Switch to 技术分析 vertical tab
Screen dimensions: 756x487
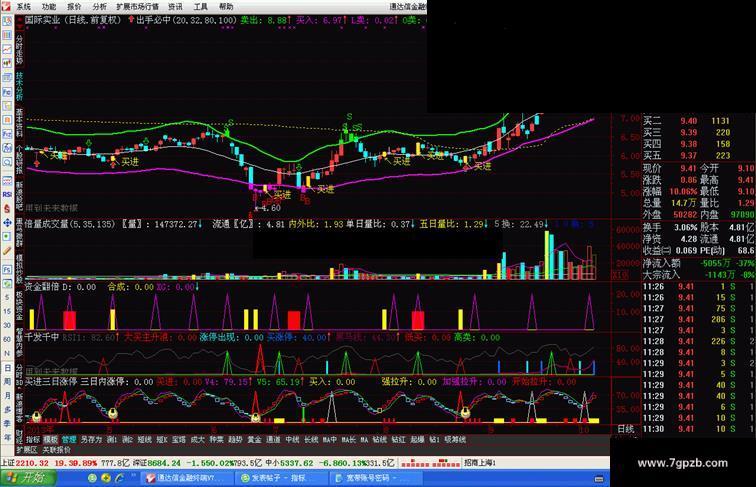(x=19, y=86)
